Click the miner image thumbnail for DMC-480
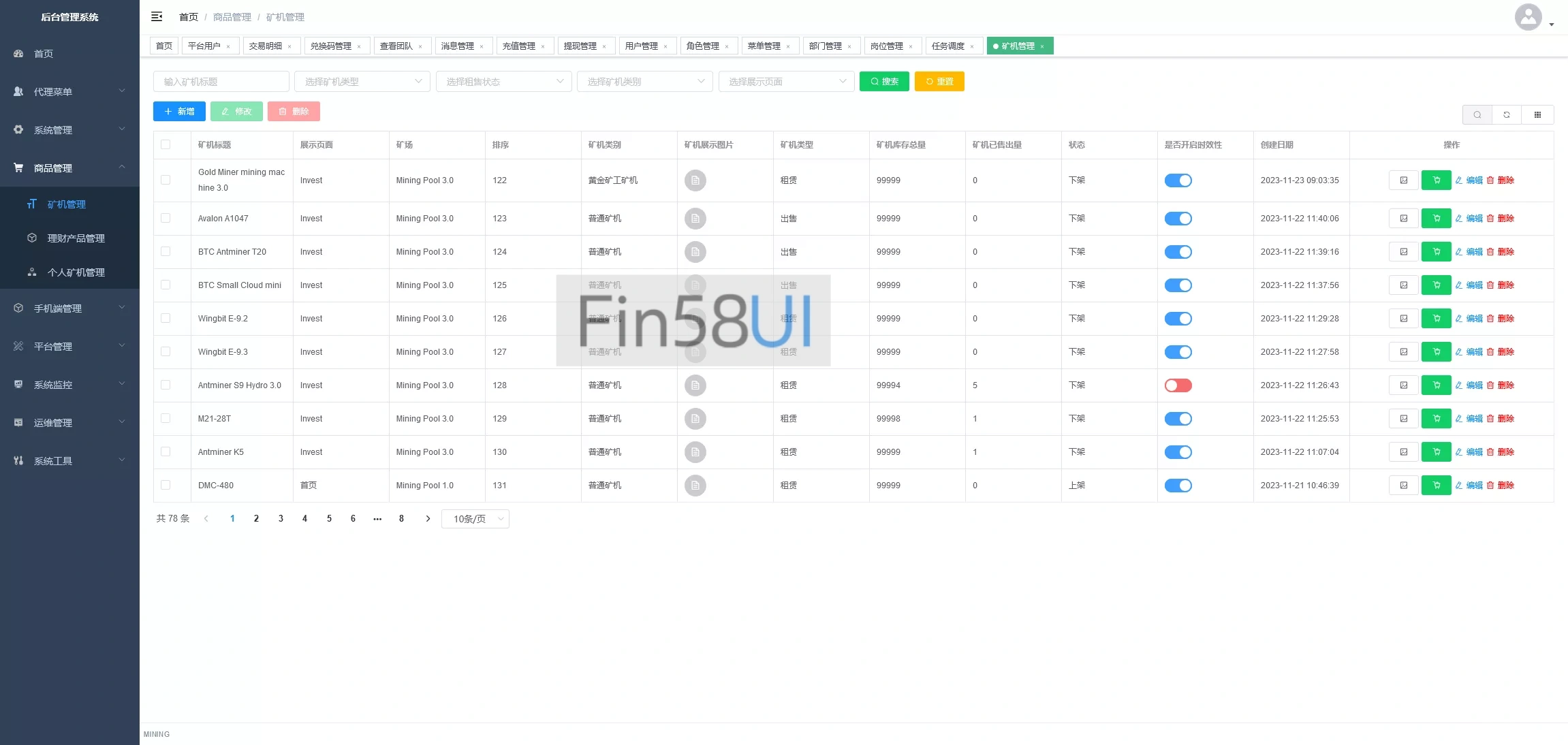This screenshot has width=1568, height=745. click(x=695, y=486)
